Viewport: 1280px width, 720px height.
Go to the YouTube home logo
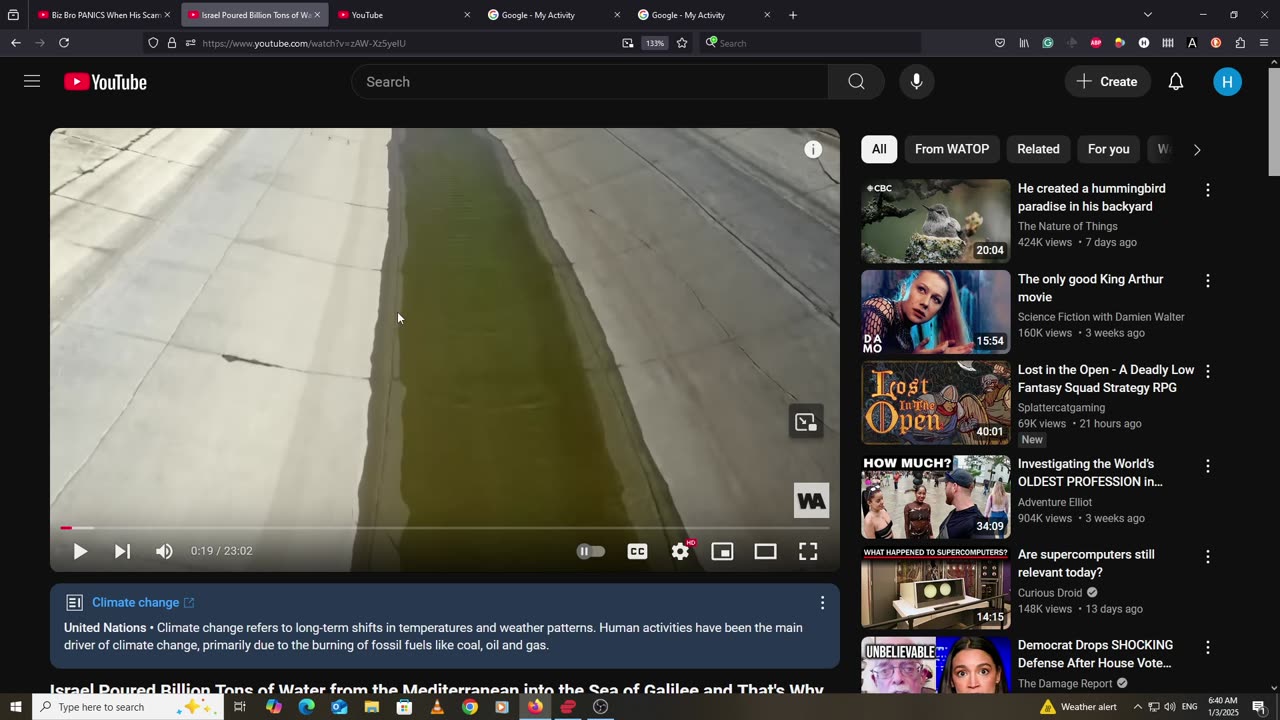pos(105,82)
